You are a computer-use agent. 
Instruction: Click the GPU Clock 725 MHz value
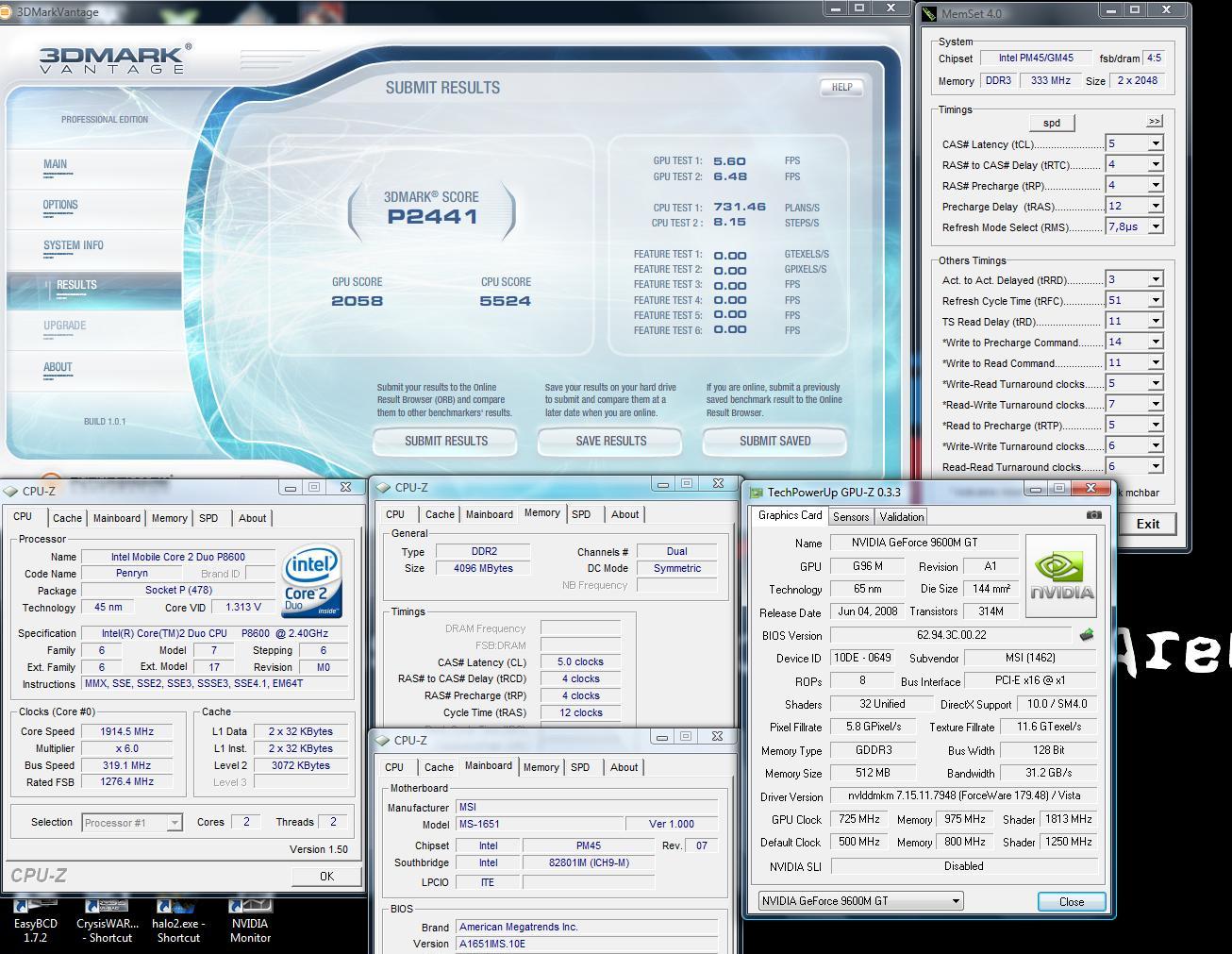(x=858, y=819)
